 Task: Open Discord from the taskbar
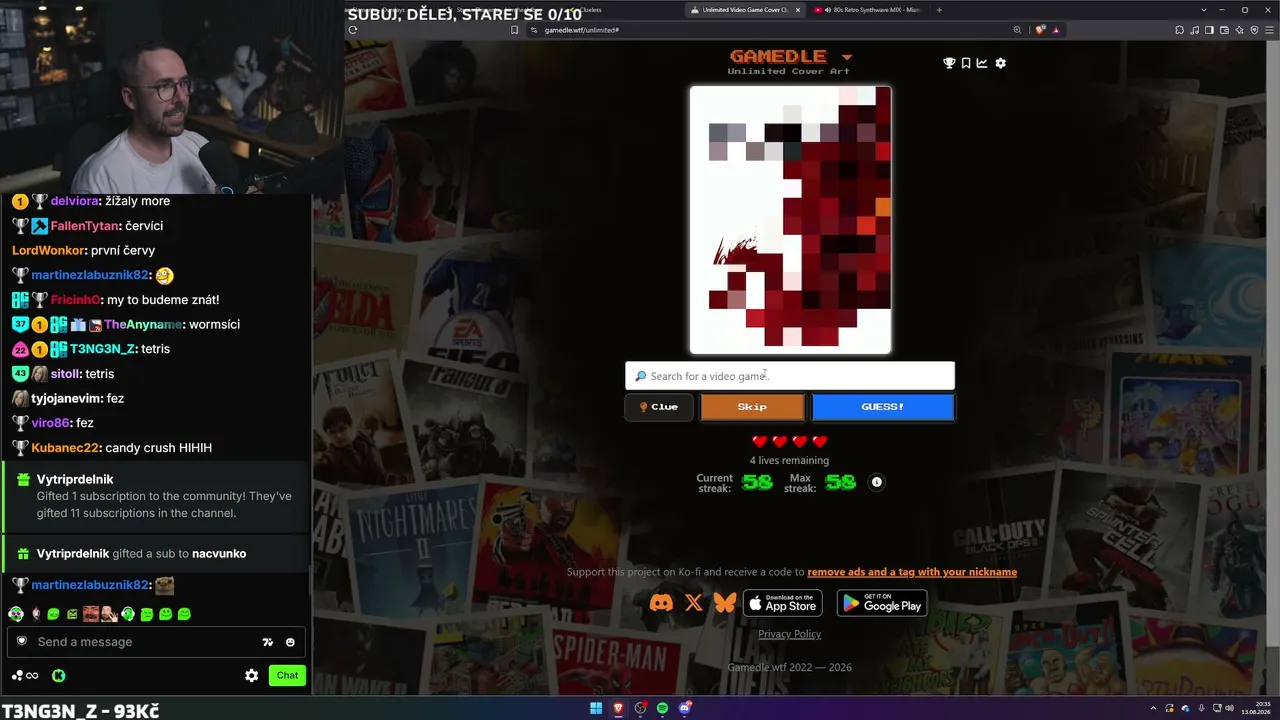685,708
